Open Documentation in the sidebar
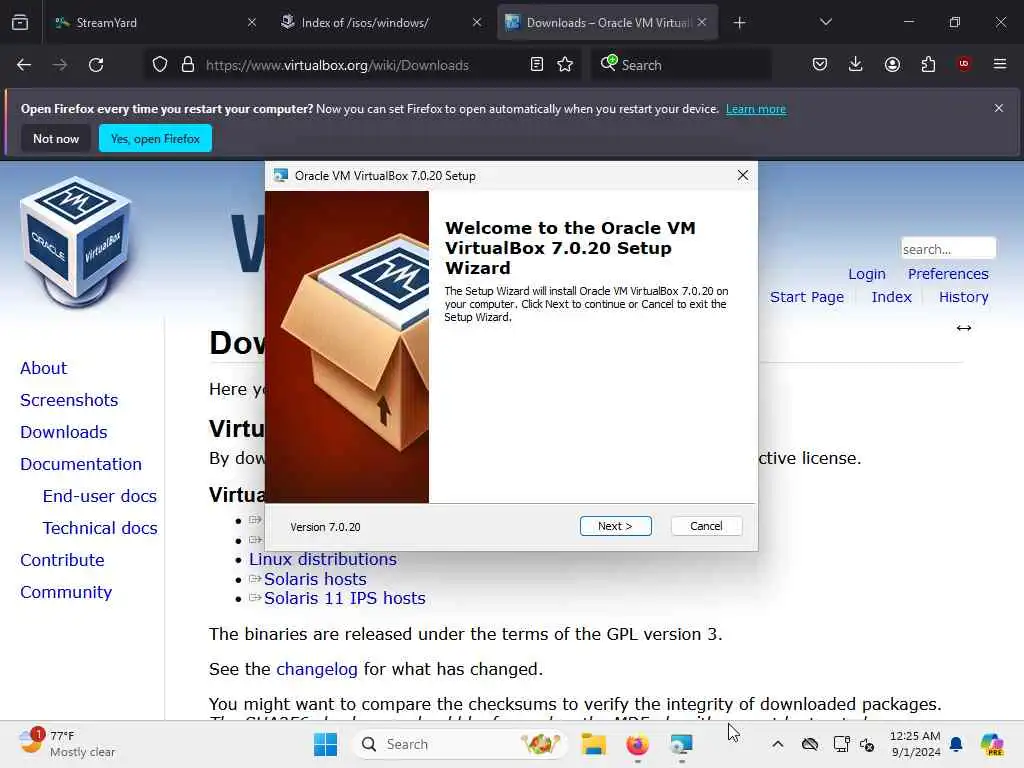Viewport: 1024px width, 768px height. pos(80,464)
